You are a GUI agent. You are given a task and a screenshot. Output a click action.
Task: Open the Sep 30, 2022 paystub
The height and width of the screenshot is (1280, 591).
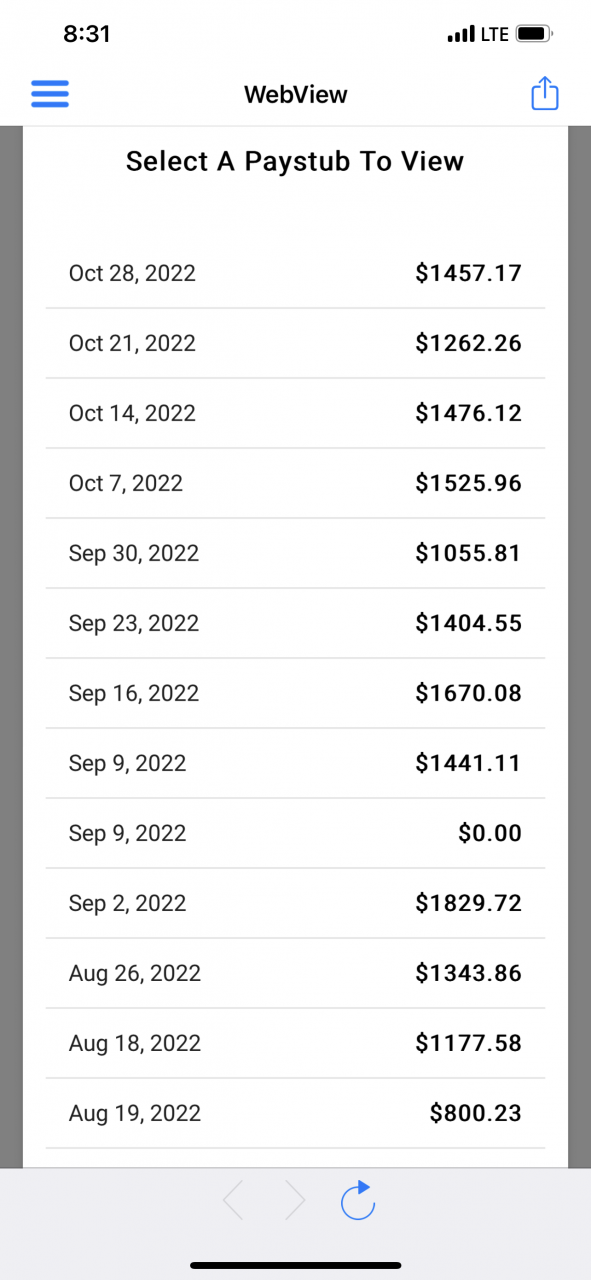(295, 553)
